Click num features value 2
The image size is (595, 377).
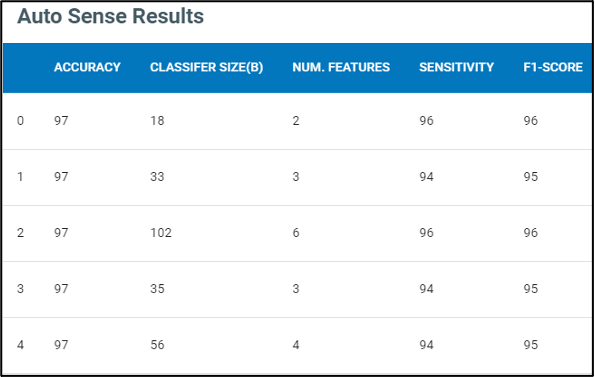coord(296,121)
